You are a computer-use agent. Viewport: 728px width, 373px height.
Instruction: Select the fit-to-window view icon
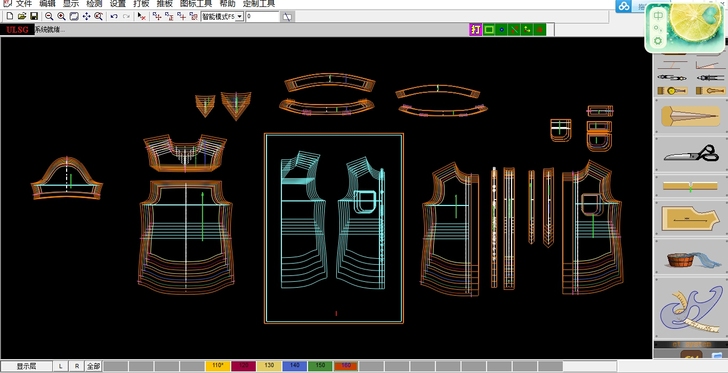point(74,16)
